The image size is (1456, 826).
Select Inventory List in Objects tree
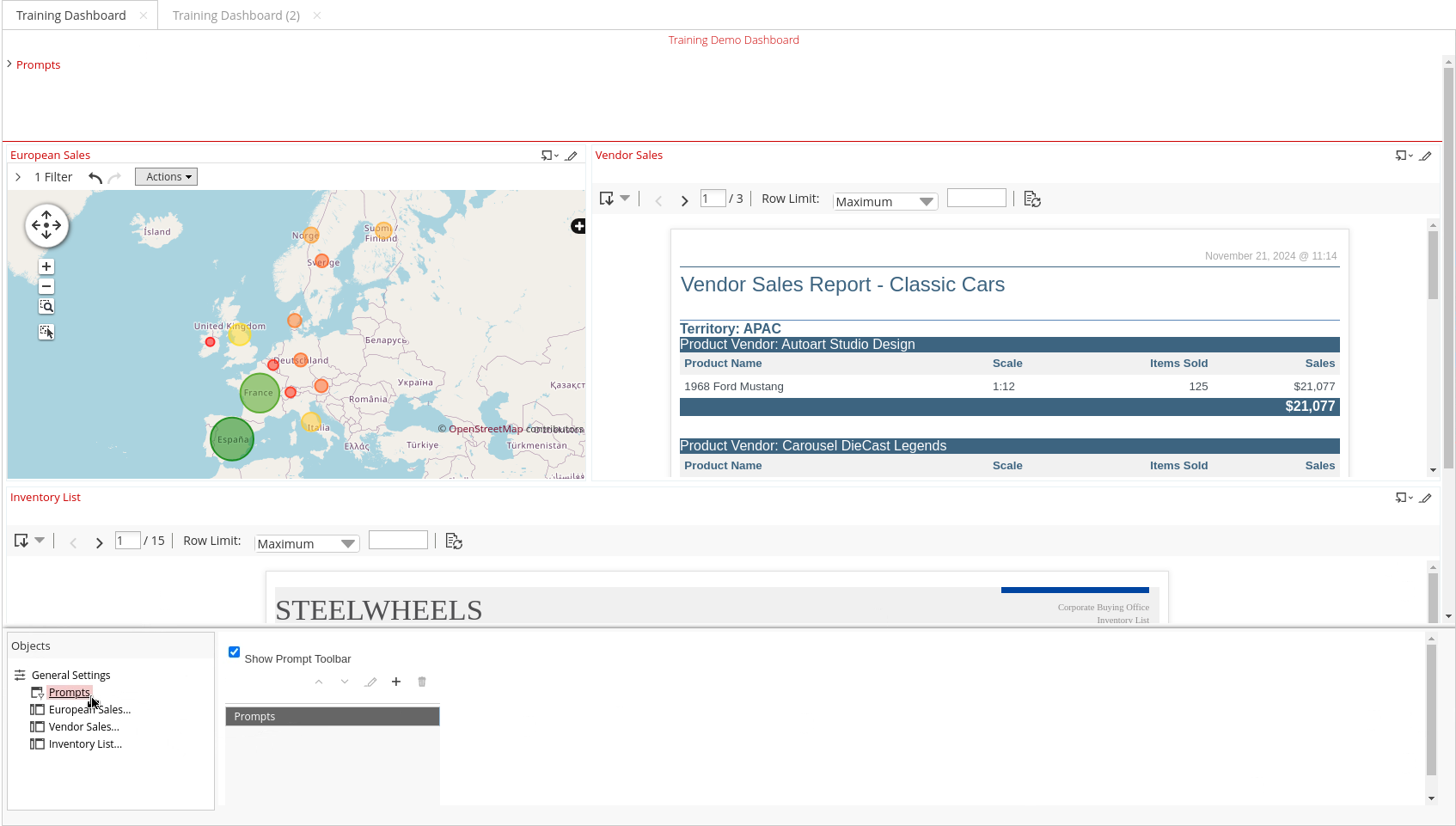click(85, 744)
